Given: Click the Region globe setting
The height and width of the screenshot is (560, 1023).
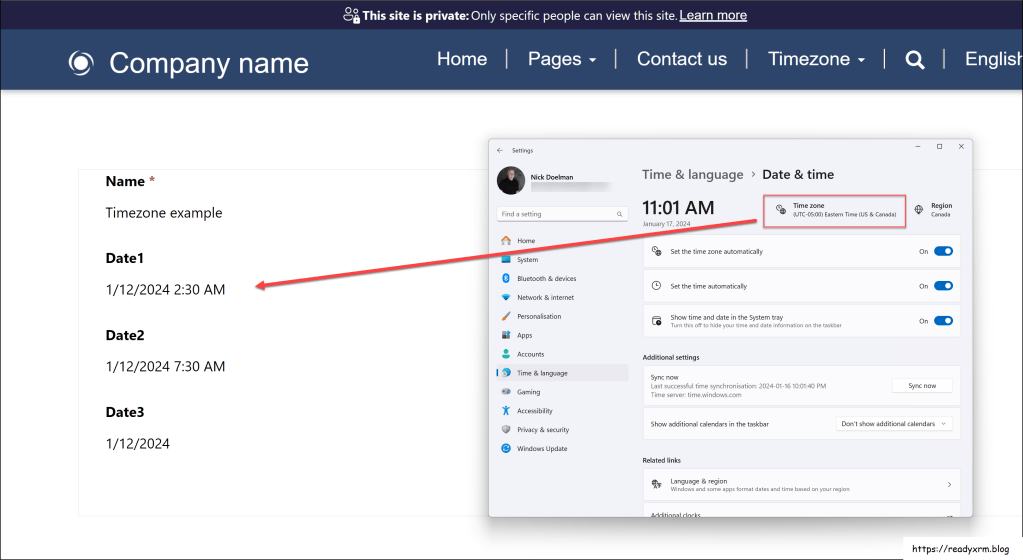Looking at the screenshot, I should click(x=933, y=209).
